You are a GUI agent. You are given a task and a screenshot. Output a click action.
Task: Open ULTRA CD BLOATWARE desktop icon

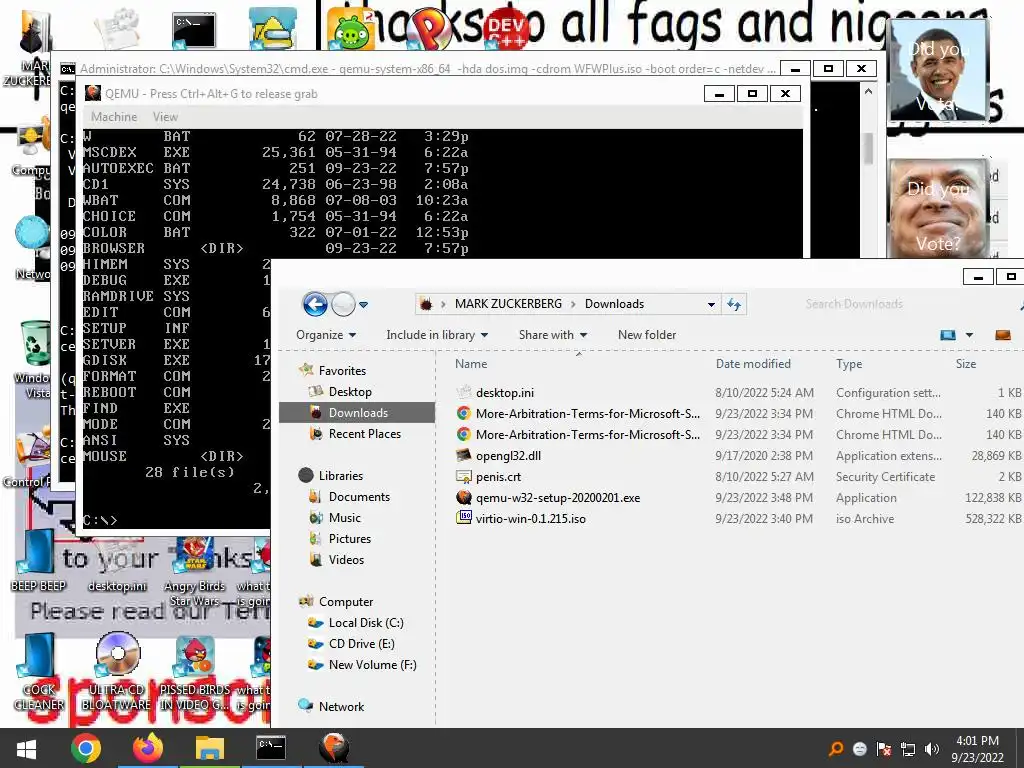[x=117, y=672]
